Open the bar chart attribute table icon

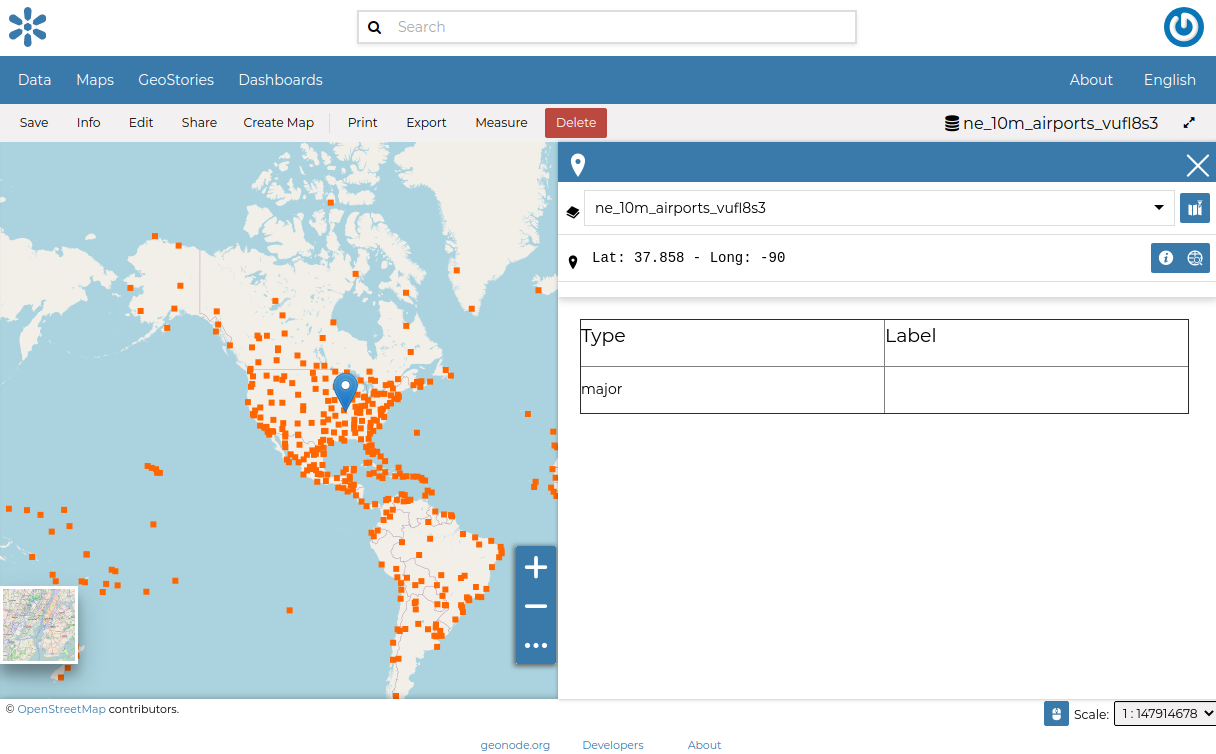[1194, 208]
